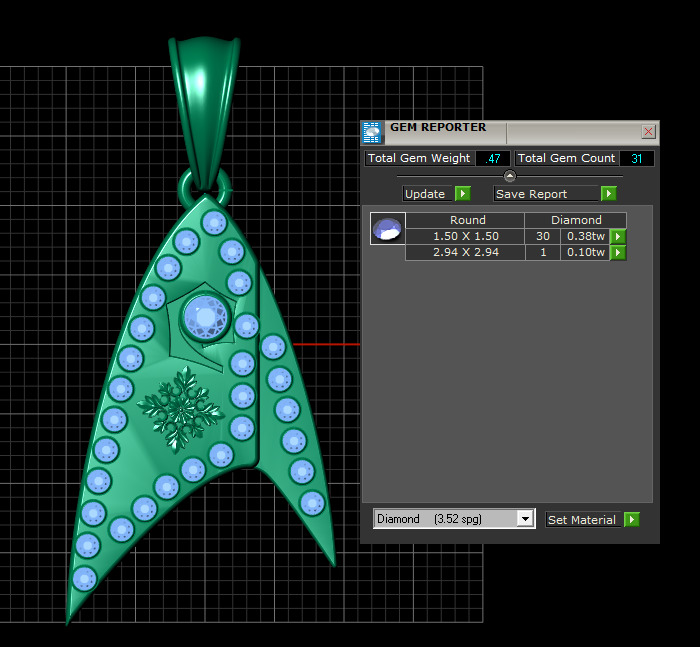
Task: Click the Total Gem Weight value .47
Action: click(x=493, y=159)
